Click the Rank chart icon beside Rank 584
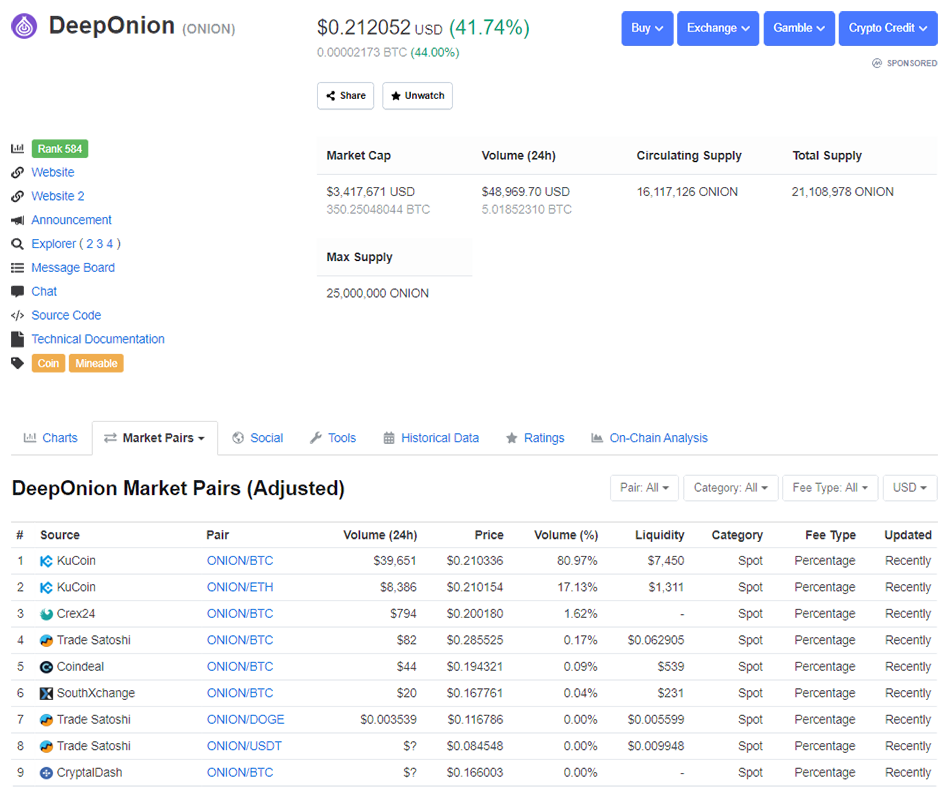This screenshot has width=950, height=789. coord(18,148)
